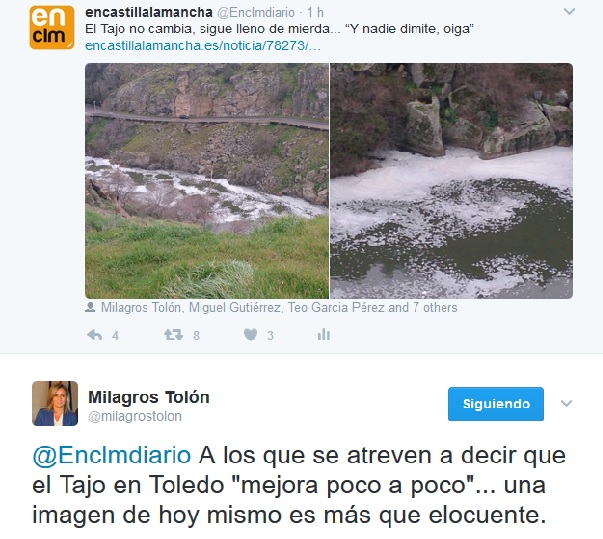The width and height of the screenshot is (603, 539).
Task: Expand options chevron on encastillalamancha tweet
Action: point(569,12)
